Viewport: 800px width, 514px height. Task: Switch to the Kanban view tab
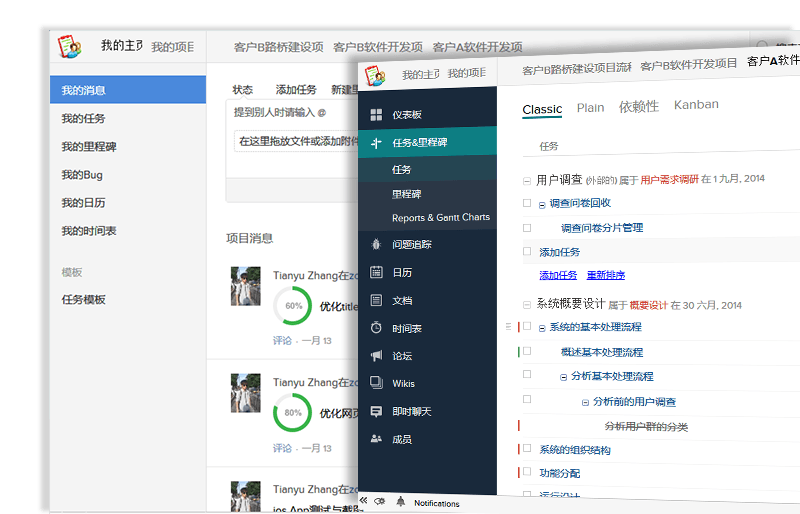(x=696, y=105)
